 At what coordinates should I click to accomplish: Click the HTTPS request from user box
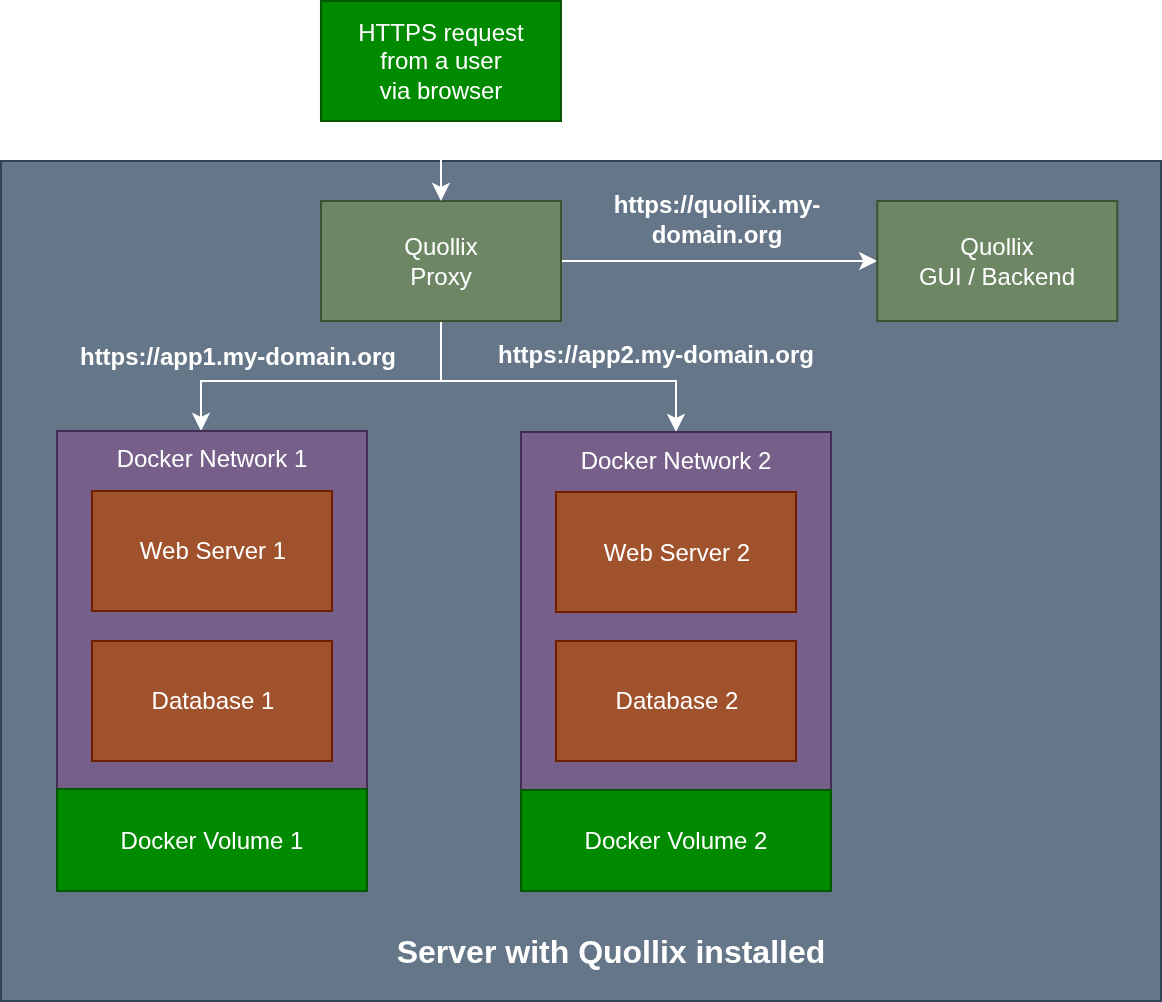[440, 61]
